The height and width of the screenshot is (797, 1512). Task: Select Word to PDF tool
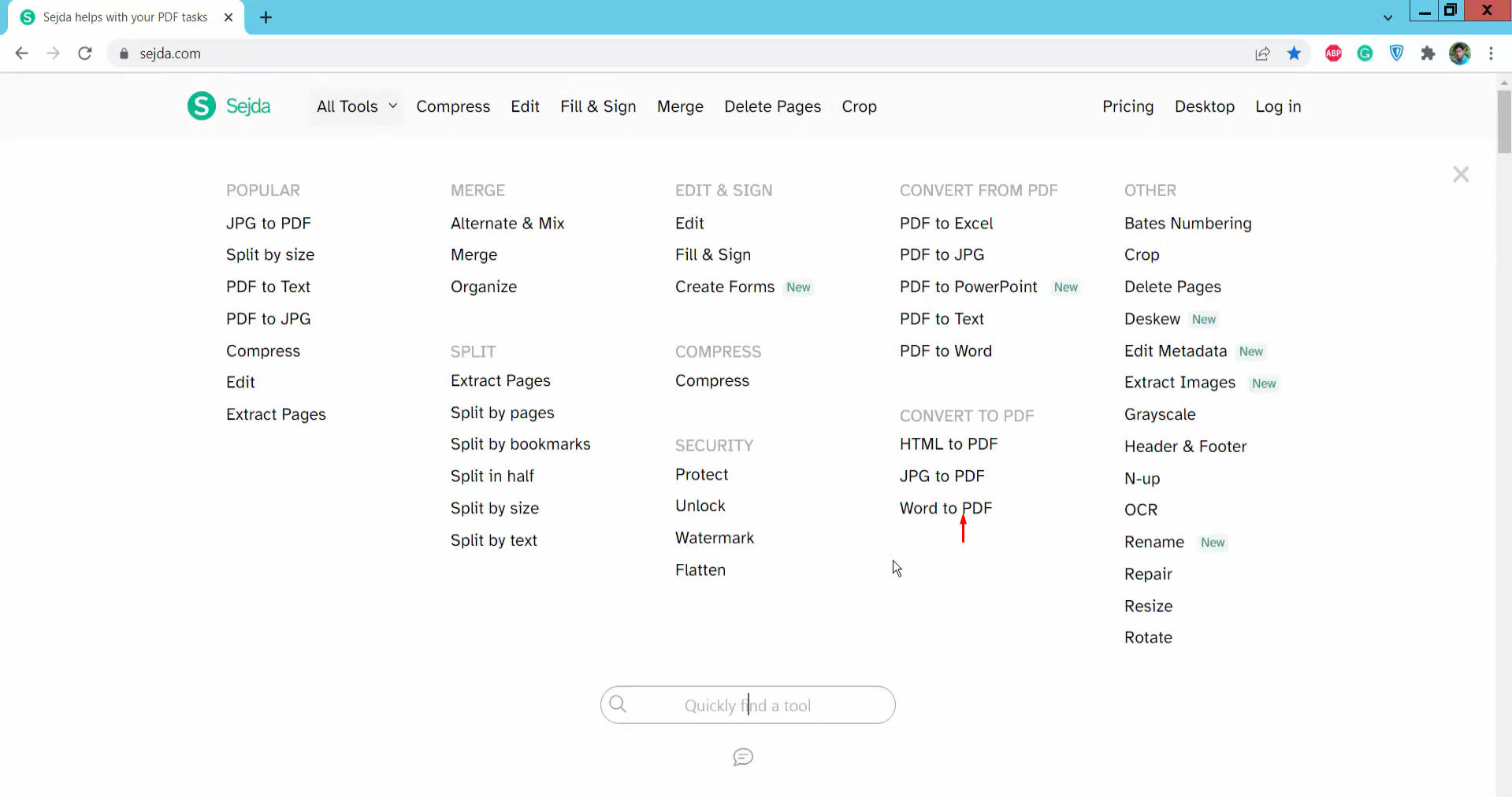(x=945, y=508)
